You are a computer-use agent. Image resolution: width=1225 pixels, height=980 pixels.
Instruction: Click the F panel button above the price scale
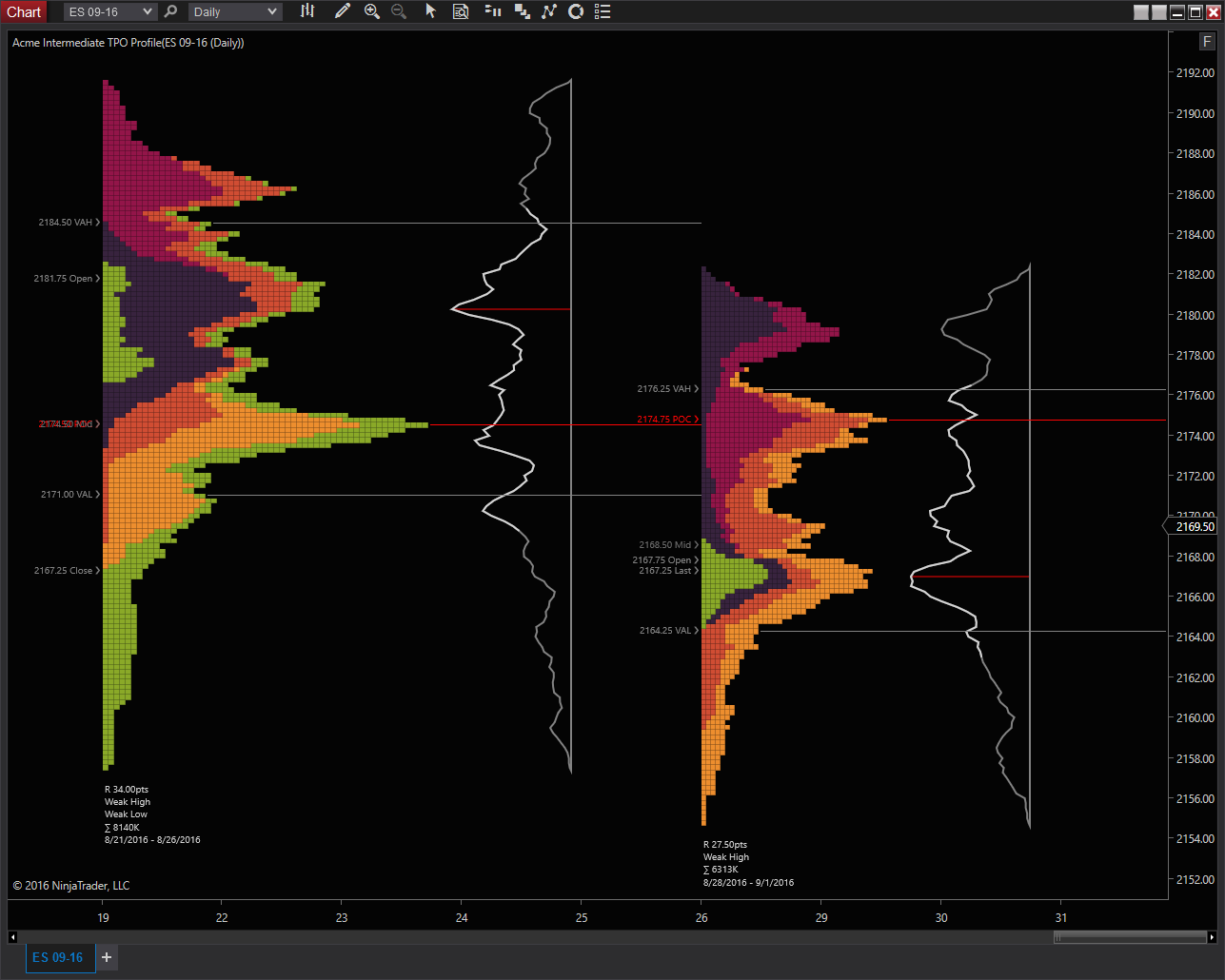pyautogui.click(x=1206, y=41)
